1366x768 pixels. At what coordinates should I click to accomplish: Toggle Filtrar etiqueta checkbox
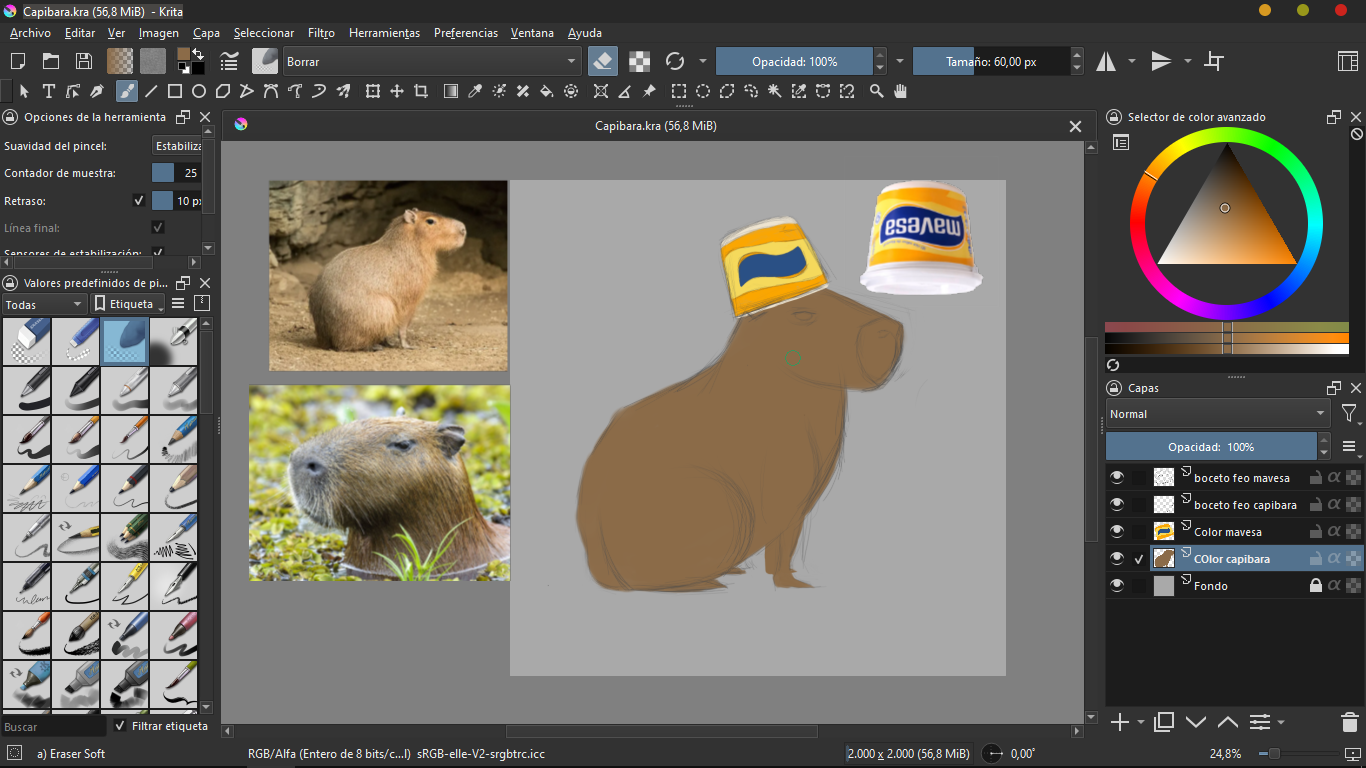click(120, 726)
